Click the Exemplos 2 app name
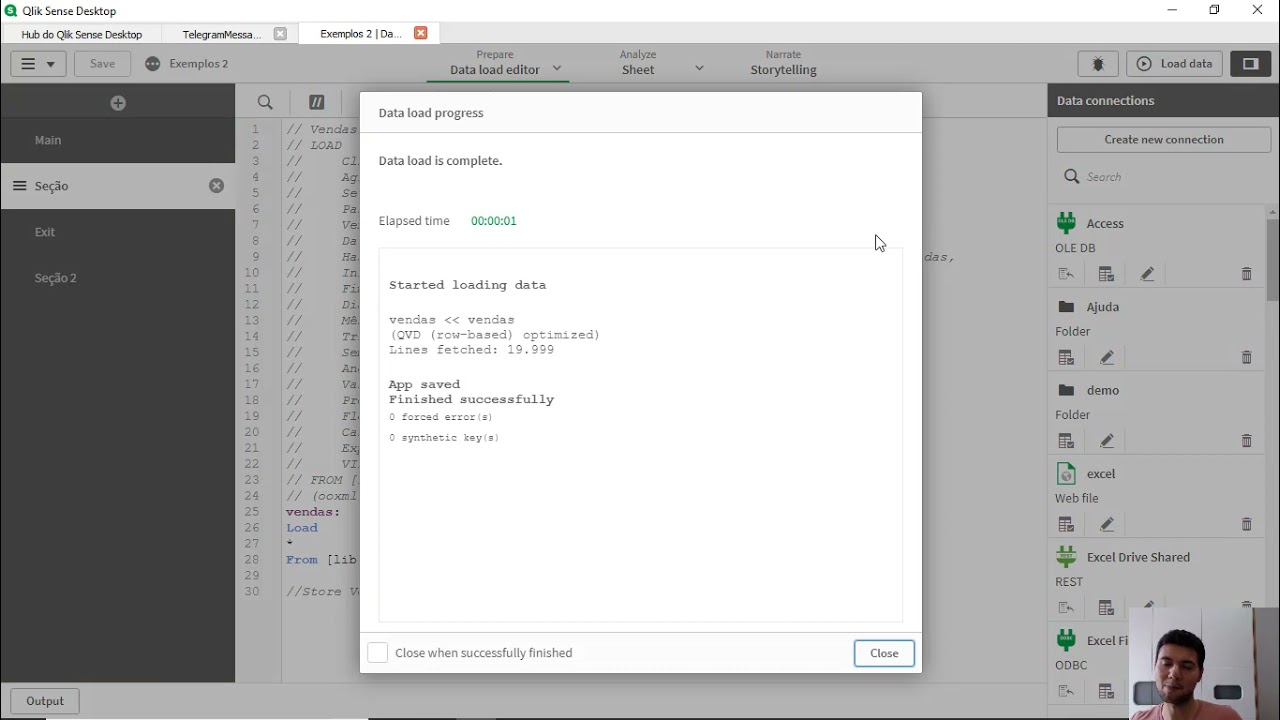The height and width of the screenshot is (720, 1280). coord(198,63)
